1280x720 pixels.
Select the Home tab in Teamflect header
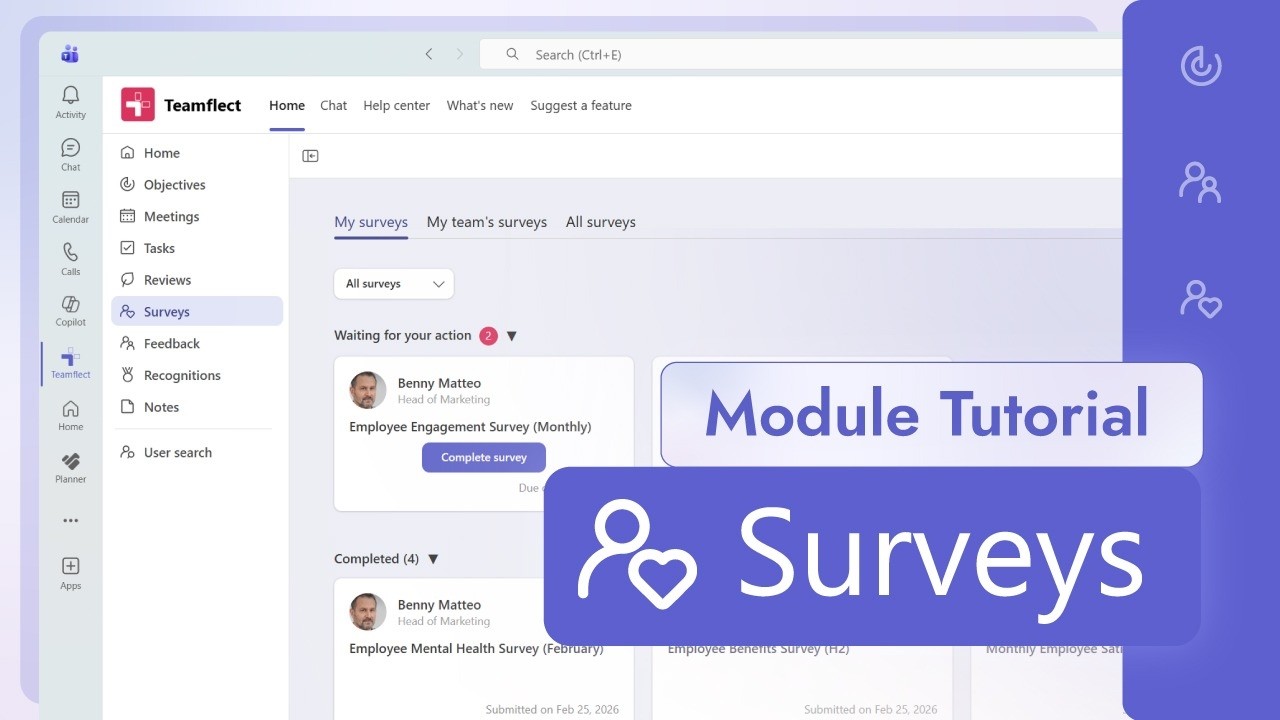[x=287, y=105]
